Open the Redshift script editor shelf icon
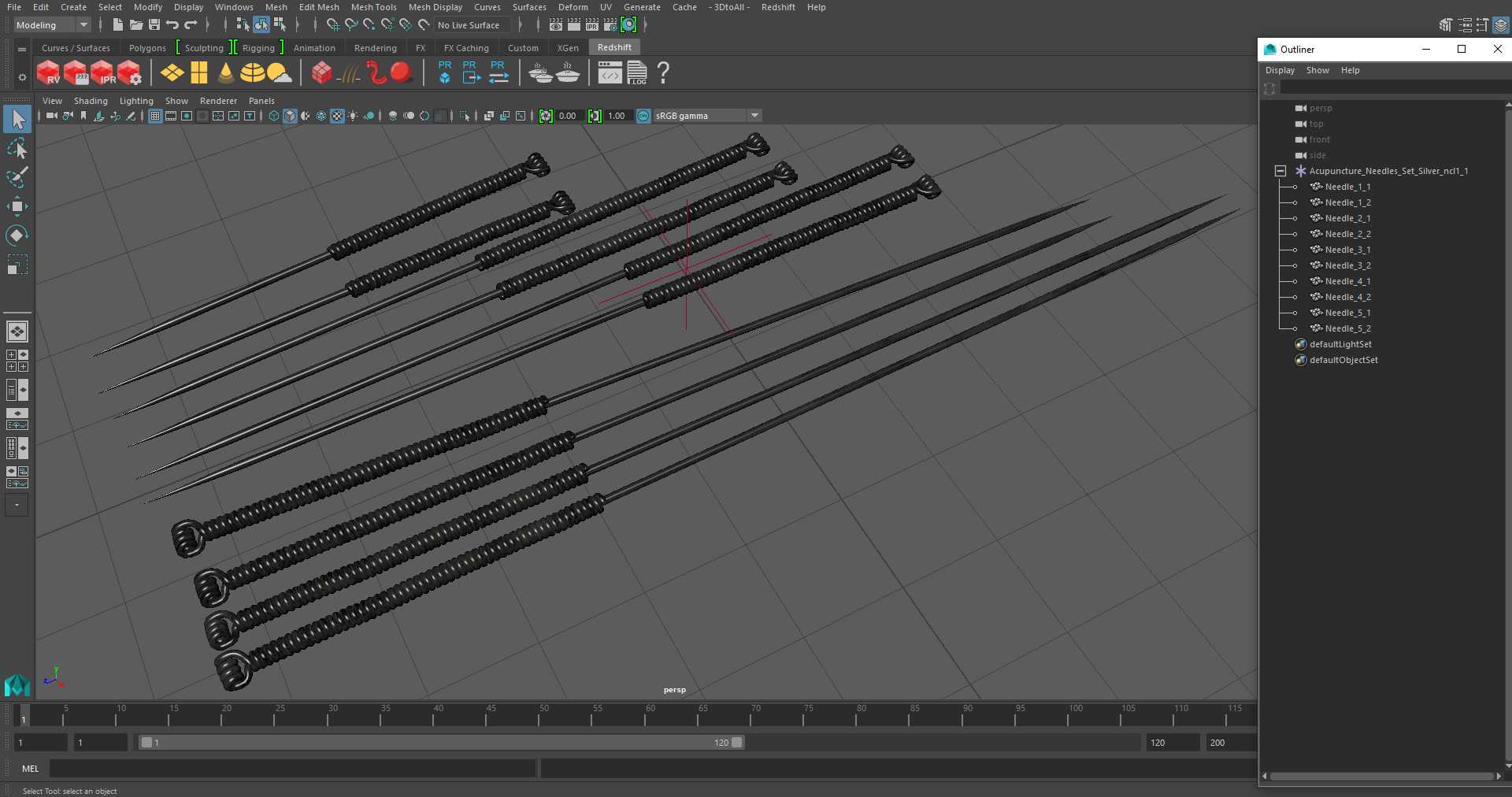1512x797 pixels. point(610,73)
